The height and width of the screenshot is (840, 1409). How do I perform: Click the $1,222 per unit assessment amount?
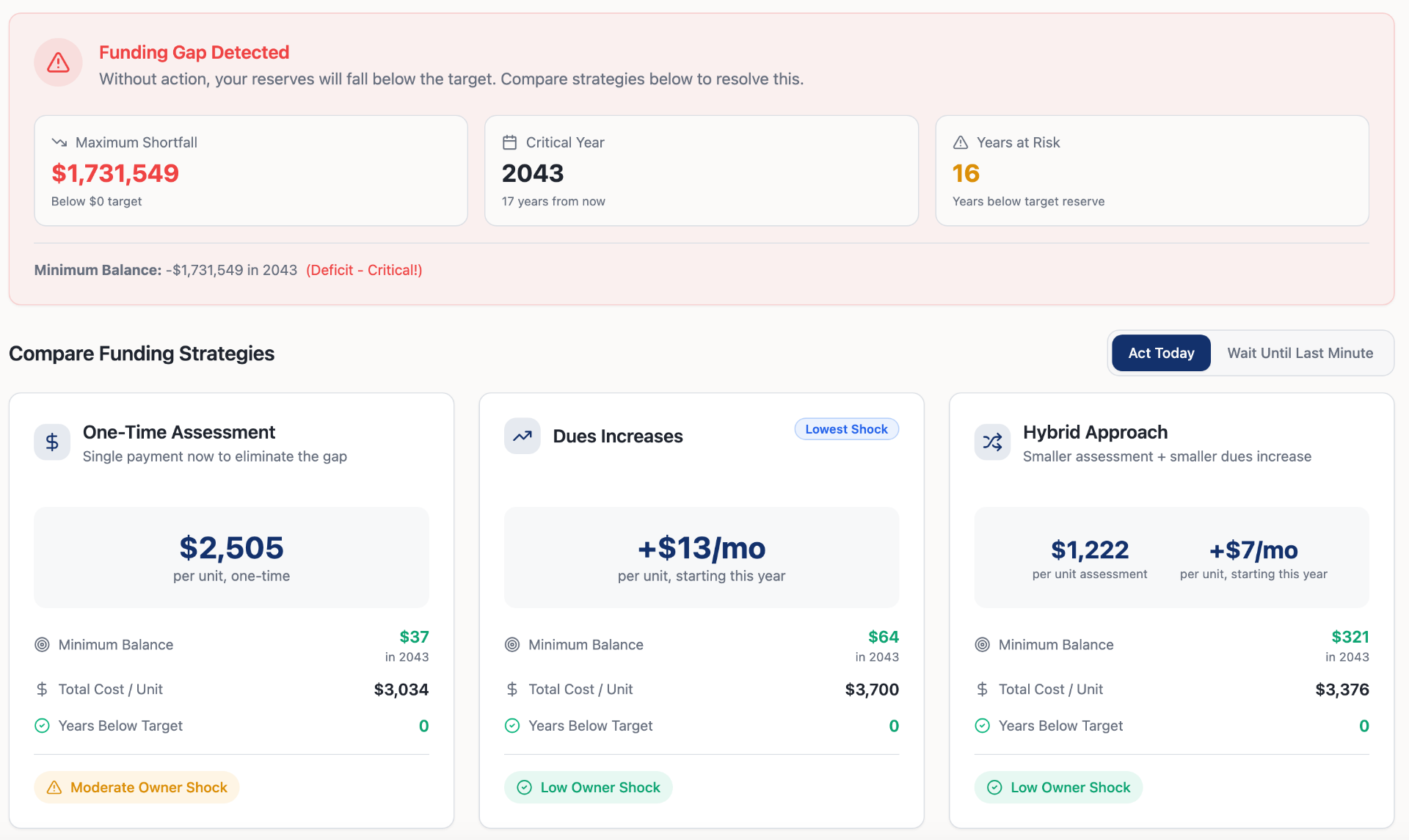1090,549
